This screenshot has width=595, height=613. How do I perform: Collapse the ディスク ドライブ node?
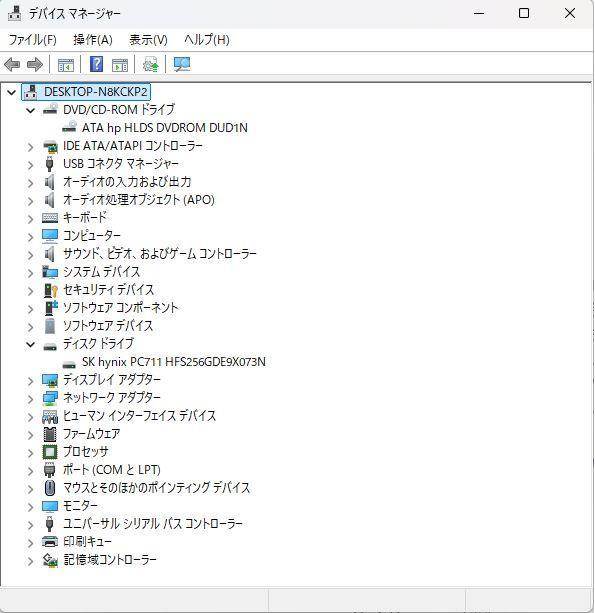coord(30,345)
